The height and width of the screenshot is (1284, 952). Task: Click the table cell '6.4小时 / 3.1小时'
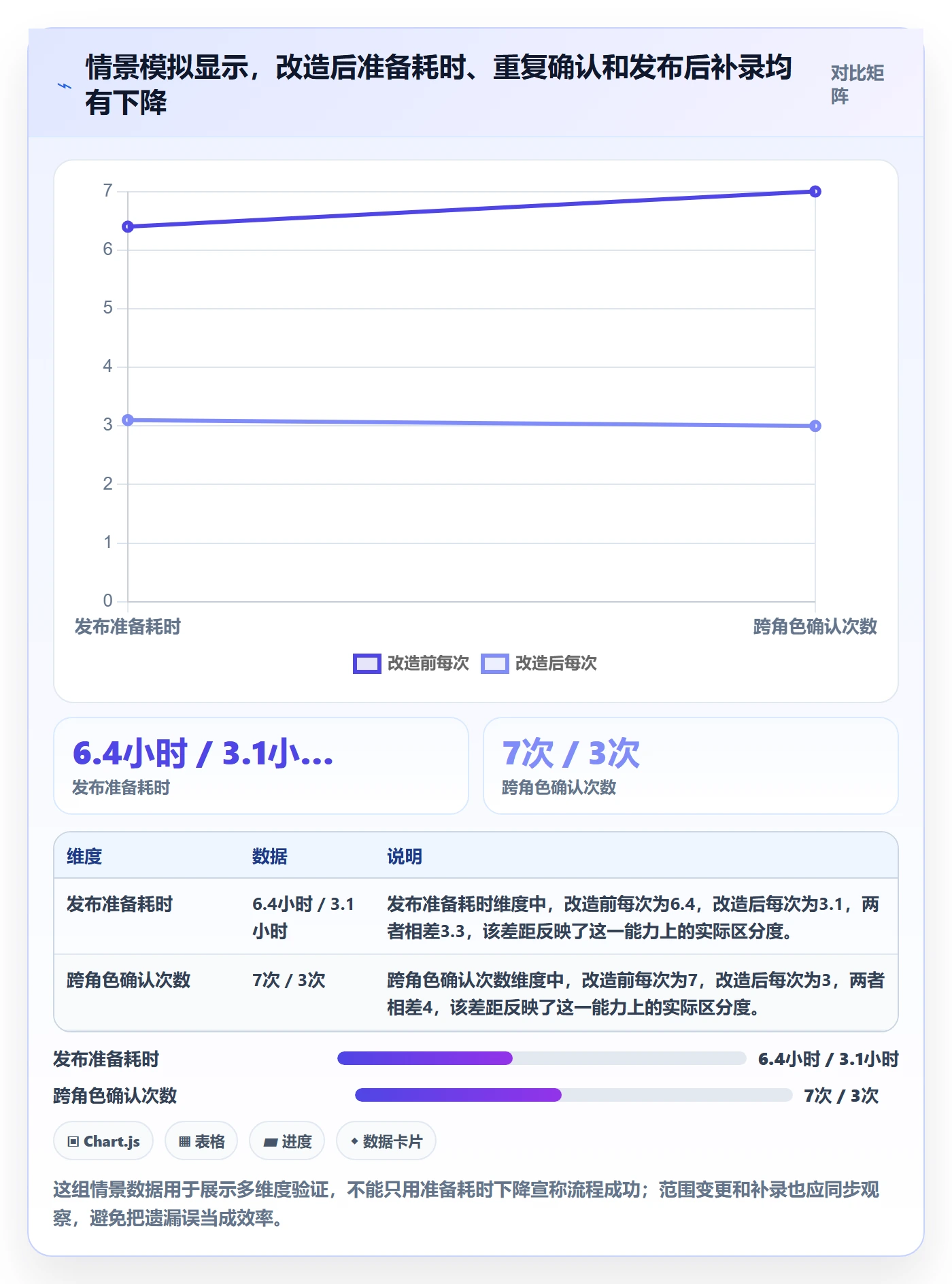click(x=303, y=917)
